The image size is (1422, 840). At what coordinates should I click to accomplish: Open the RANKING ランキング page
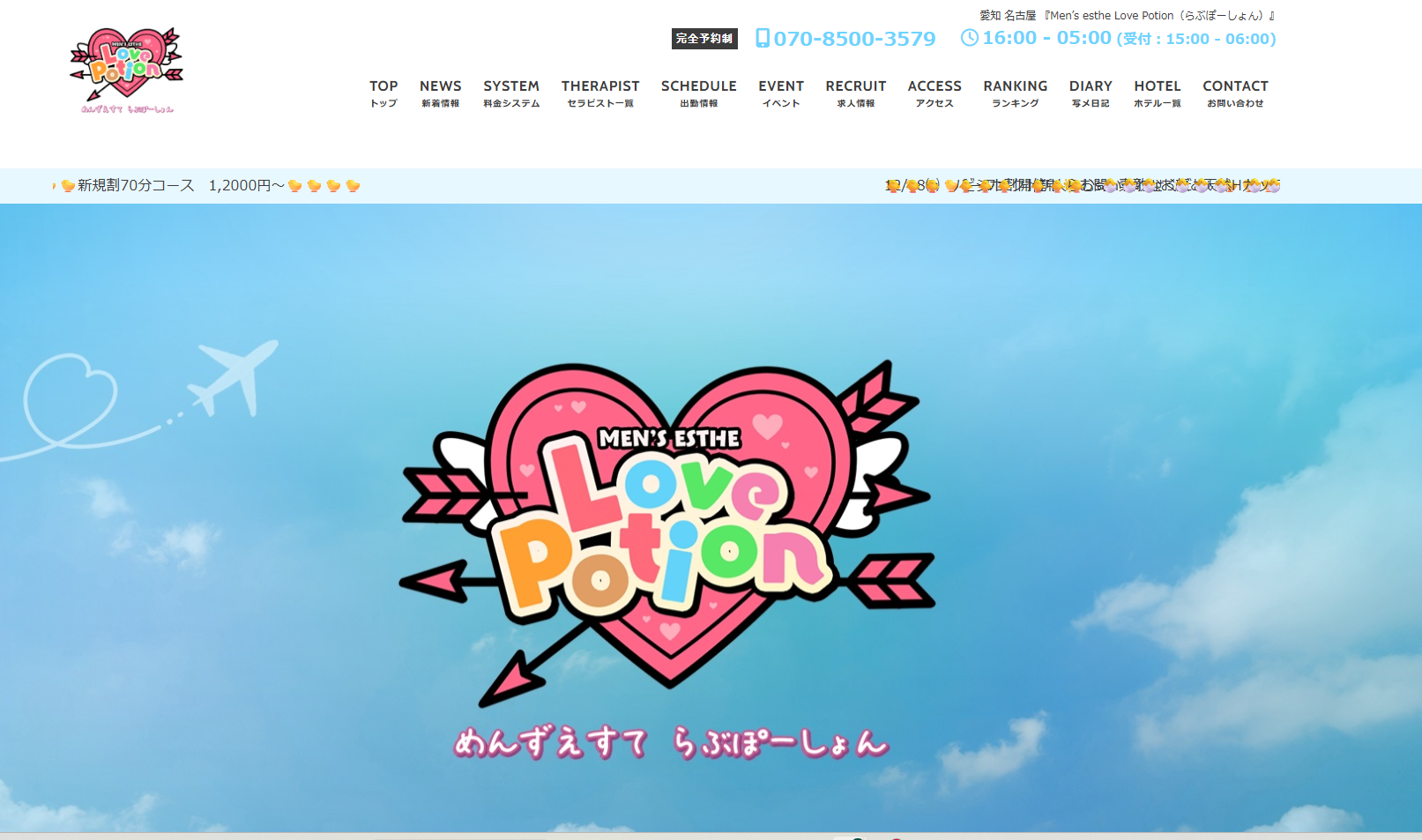[x=1015, y=93]
